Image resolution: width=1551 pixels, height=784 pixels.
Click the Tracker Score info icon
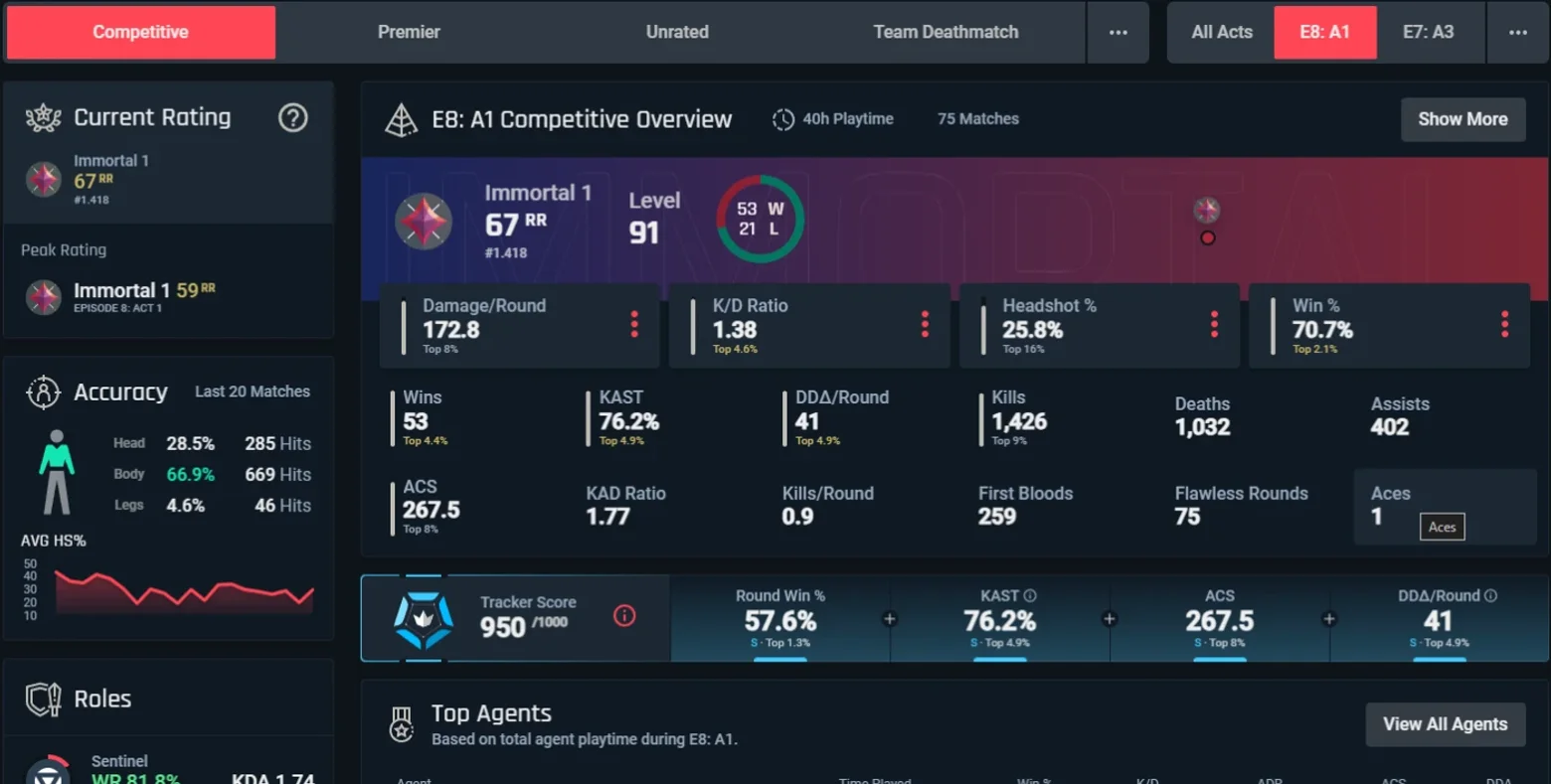click(x=624, y=616)
